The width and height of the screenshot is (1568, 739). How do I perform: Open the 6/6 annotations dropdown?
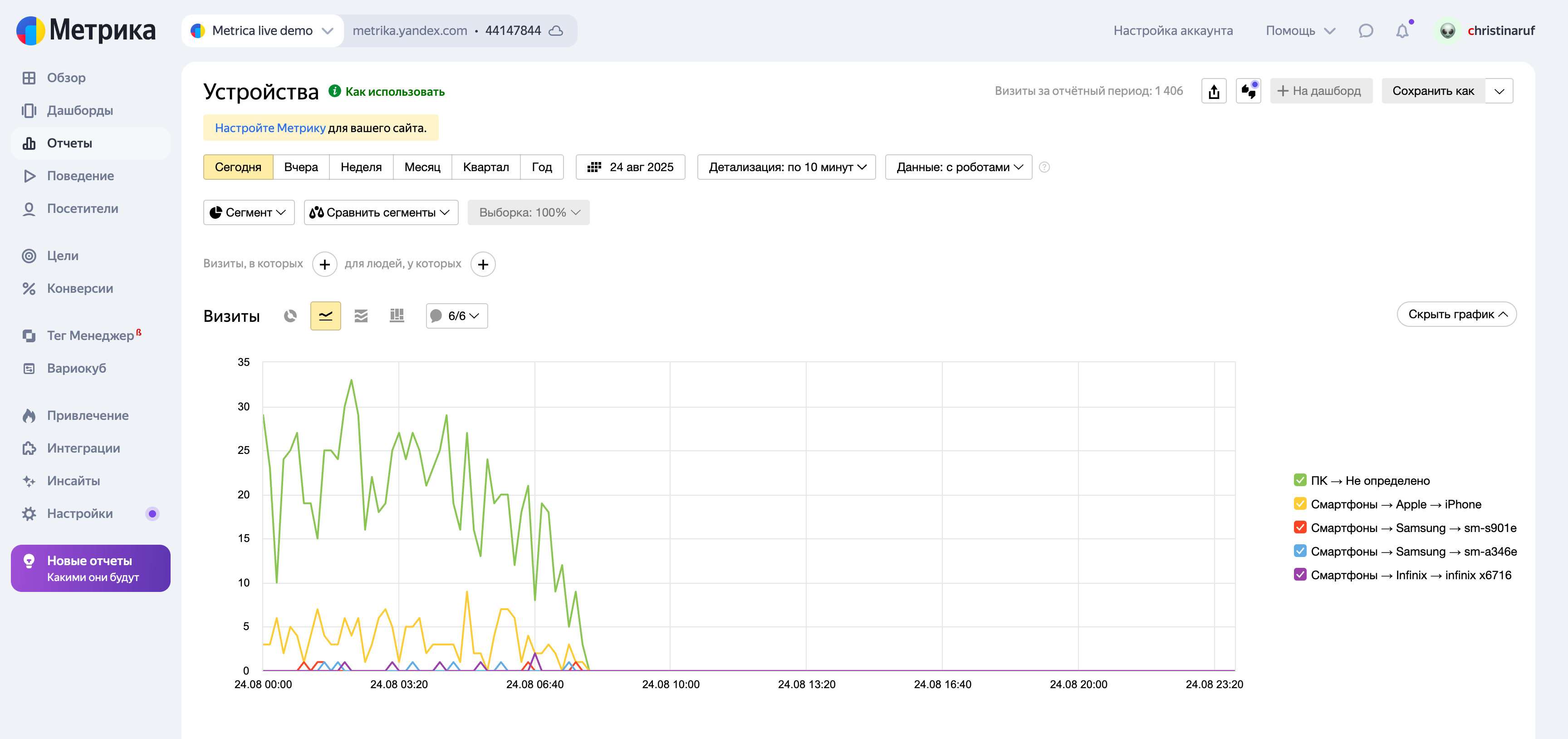click(456, 316)
